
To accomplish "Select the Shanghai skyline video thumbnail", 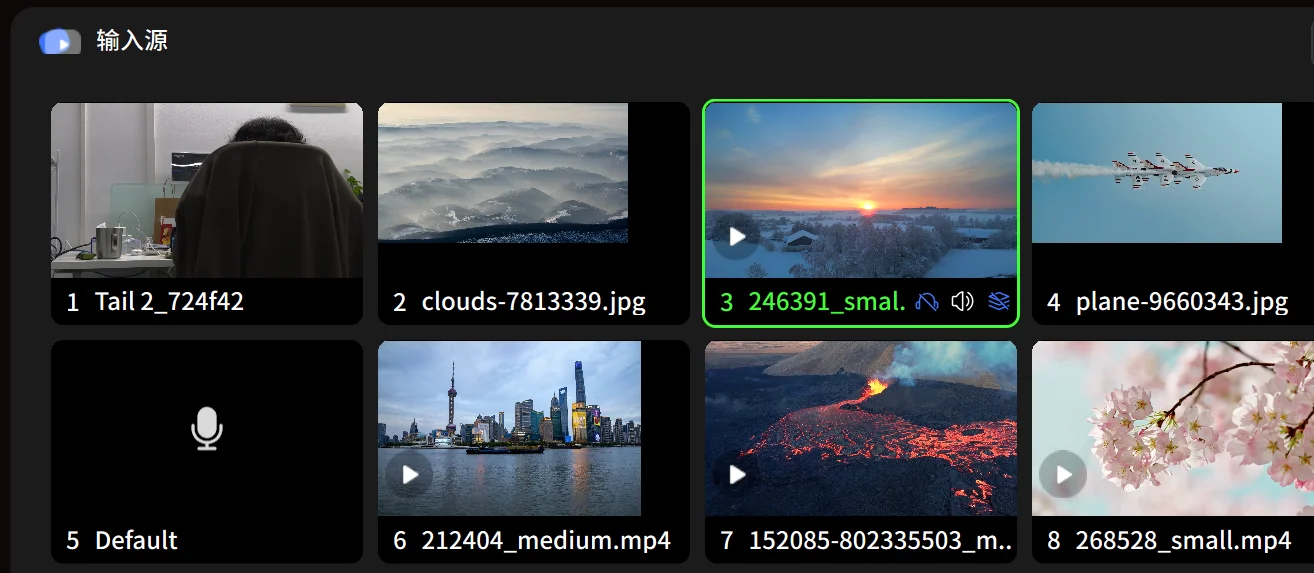I will [509, 428].
